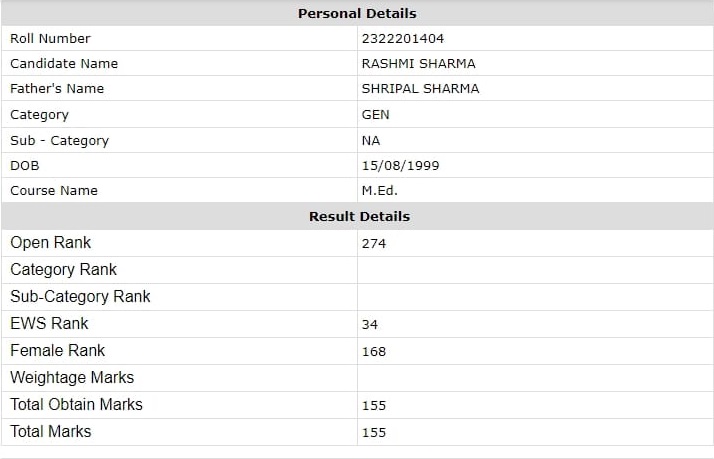Image resolution: width=714 pixels, height=459 pixels.
Task: Click the Candidate Name label
Action: (x=64, y=64)
